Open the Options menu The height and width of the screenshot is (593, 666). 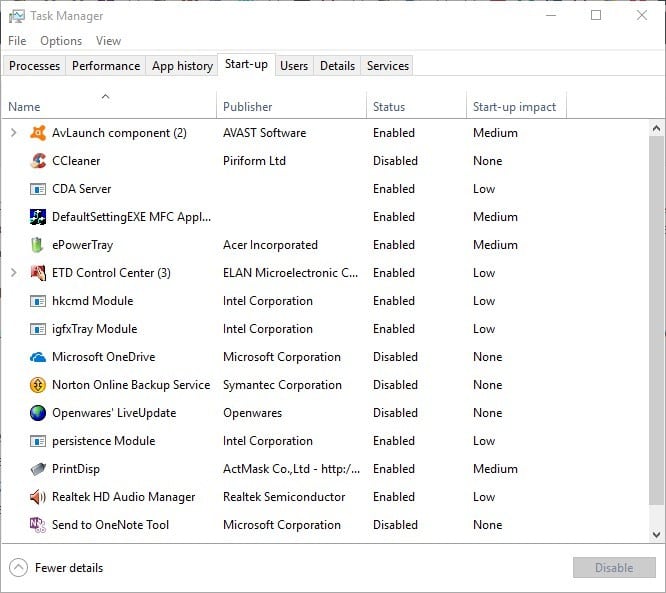click(61, 41)
